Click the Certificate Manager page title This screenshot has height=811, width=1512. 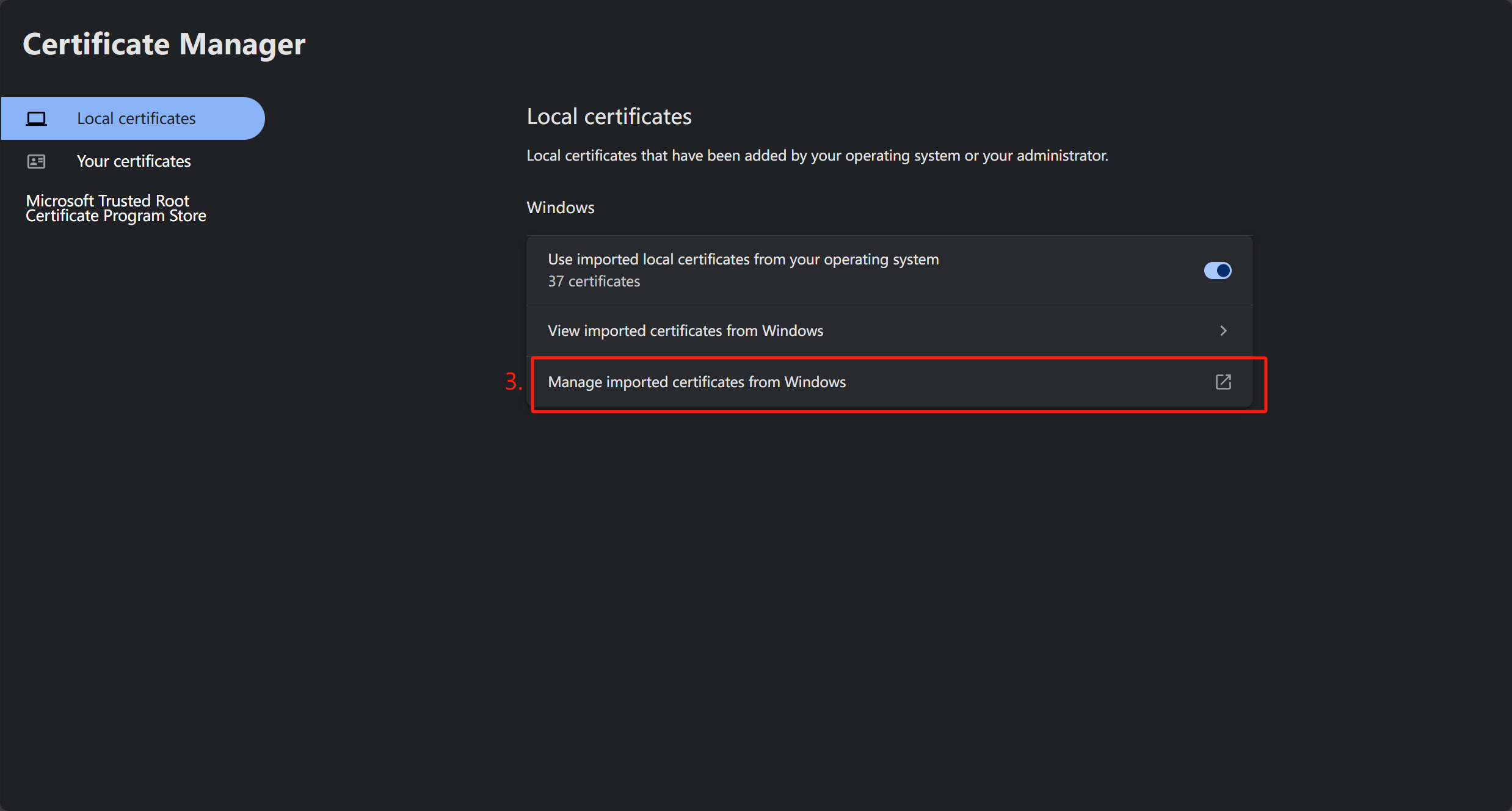(164, 45)
